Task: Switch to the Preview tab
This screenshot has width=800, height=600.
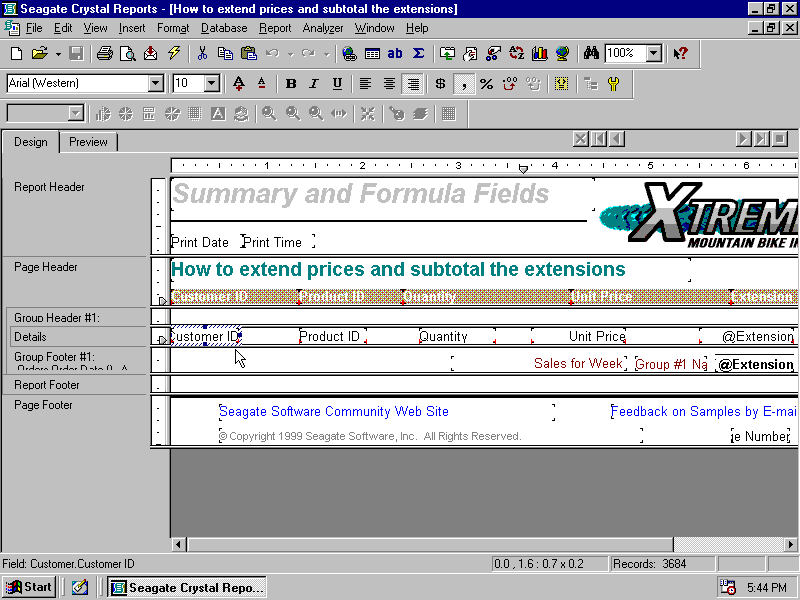Action: [88, 142]
